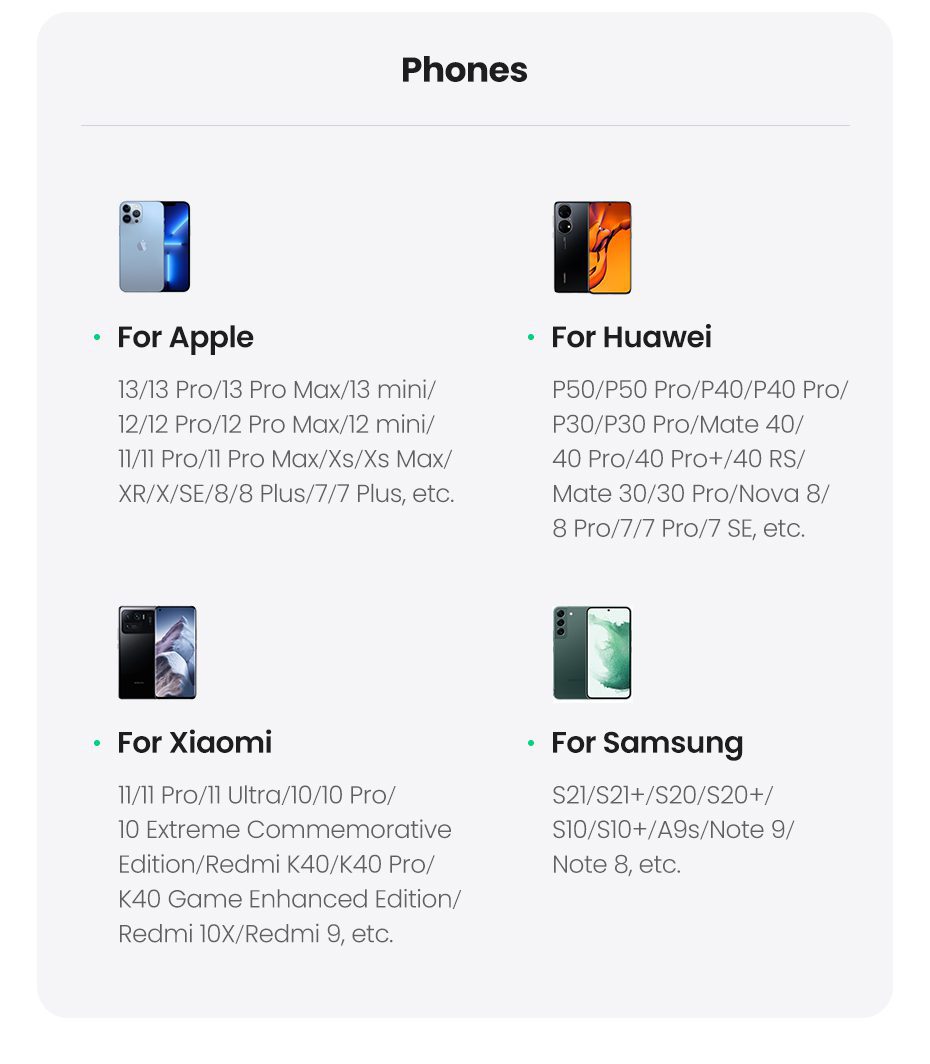Click the Huawei P50 phone image
The width and height of the screenshot is (930, 1064).
click(x=592, y=247)
